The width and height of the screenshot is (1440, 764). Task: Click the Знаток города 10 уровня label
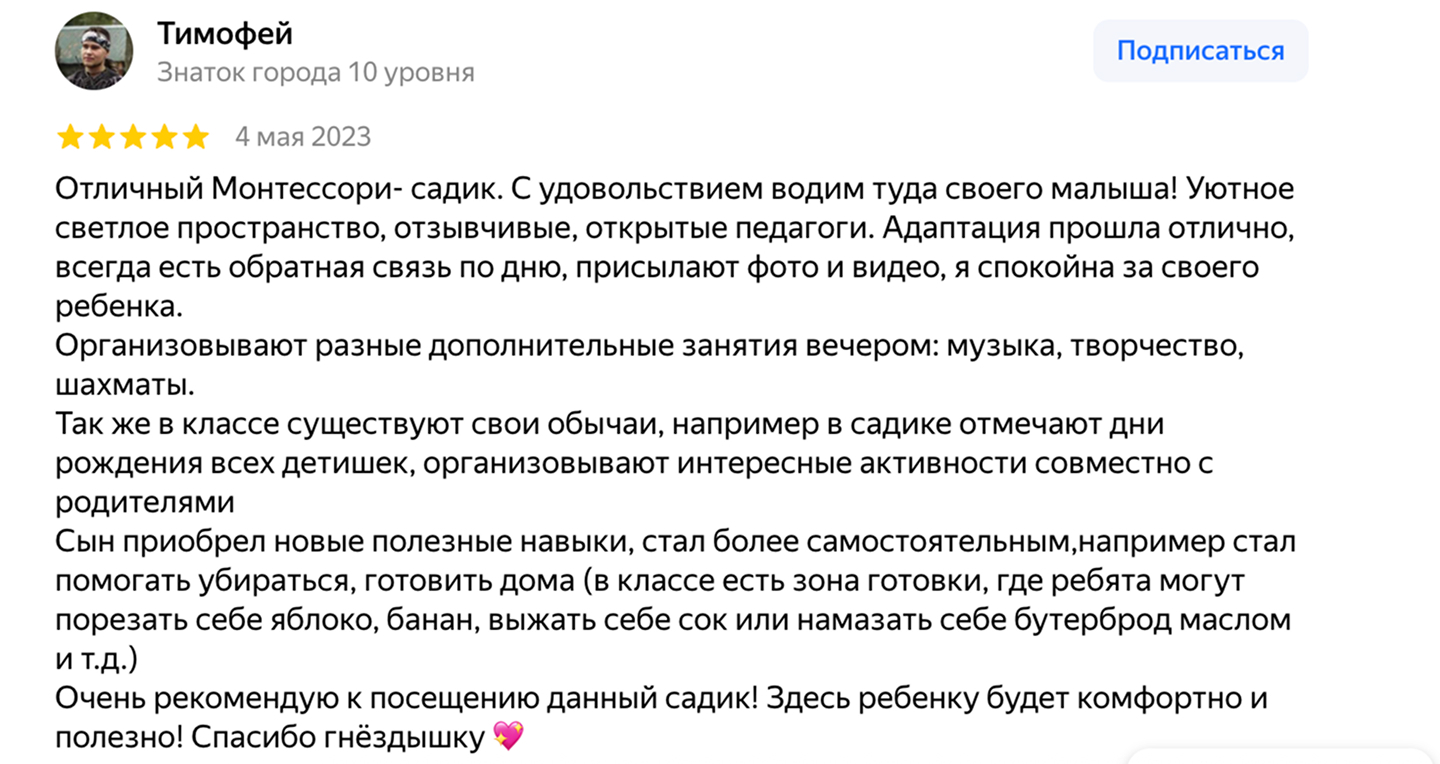pos(316,73)
